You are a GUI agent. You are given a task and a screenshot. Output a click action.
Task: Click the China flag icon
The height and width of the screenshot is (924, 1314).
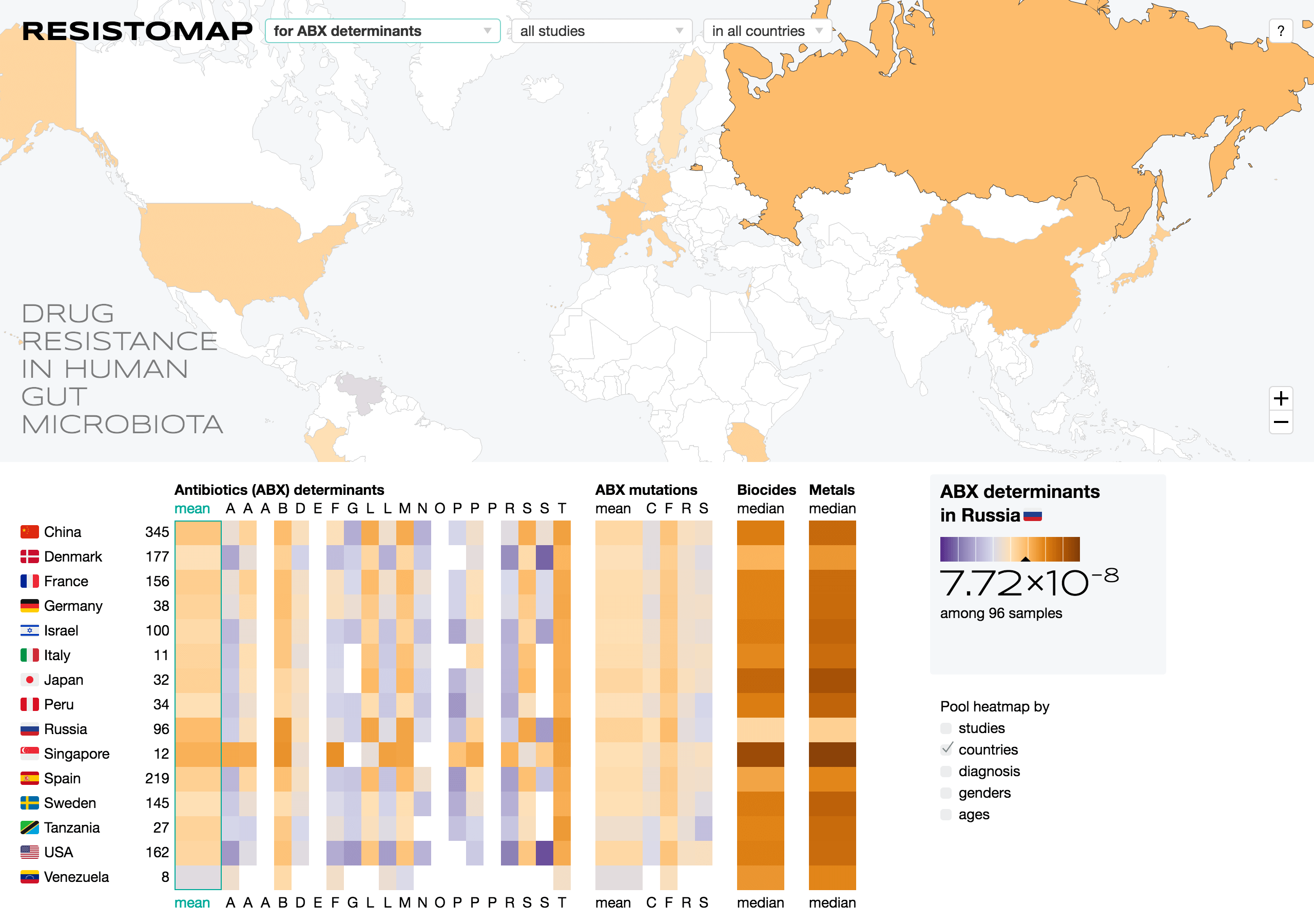pos(29,532)
